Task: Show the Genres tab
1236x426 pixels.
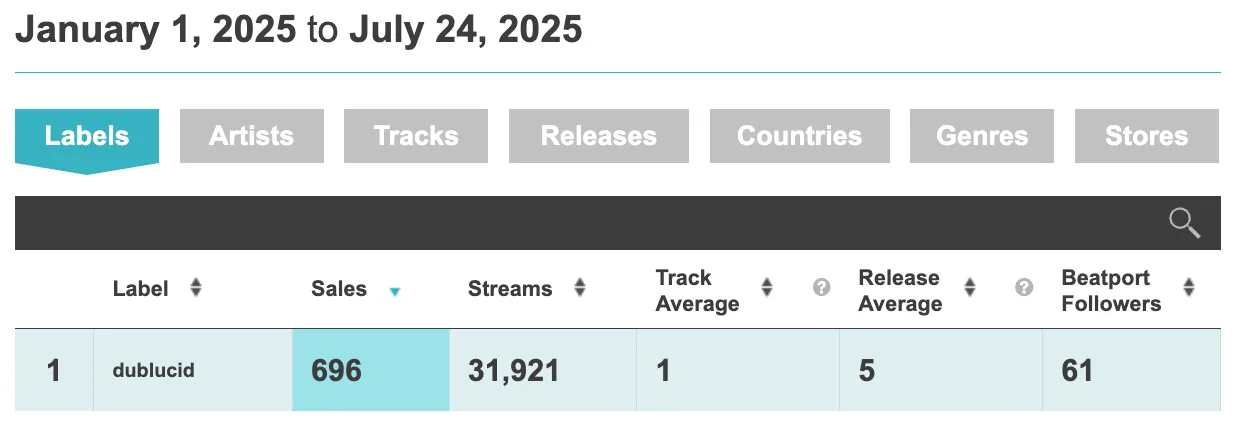Action: pyautogui.click(x=982, y=136)
